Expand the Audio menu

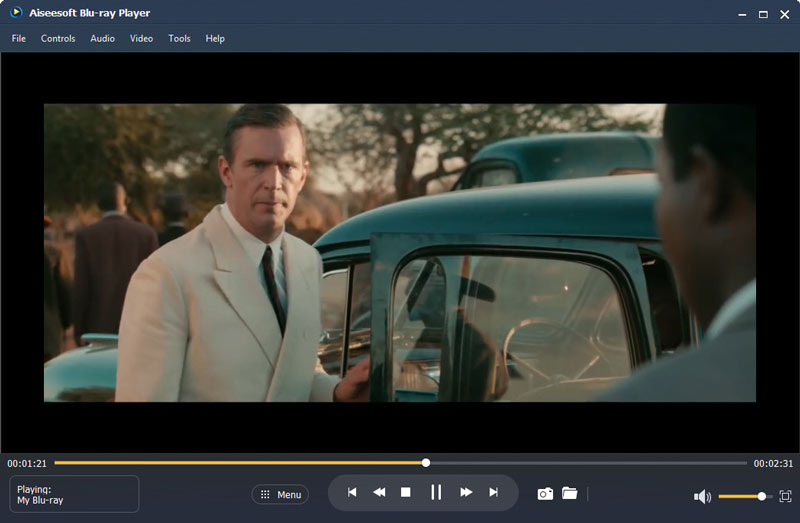[102, 38]
